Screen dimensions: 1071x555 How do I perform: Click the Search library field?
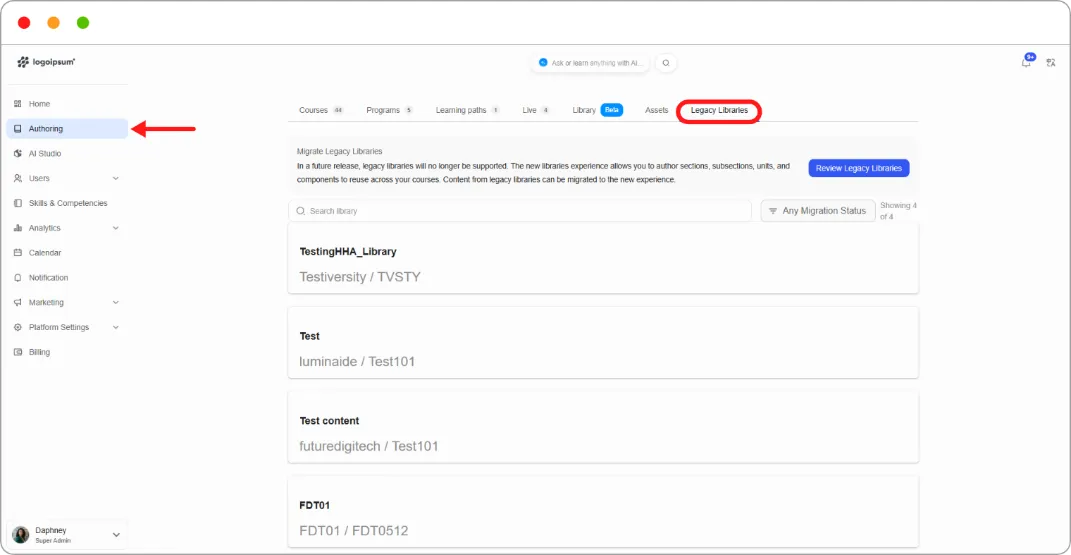[520, 211]
